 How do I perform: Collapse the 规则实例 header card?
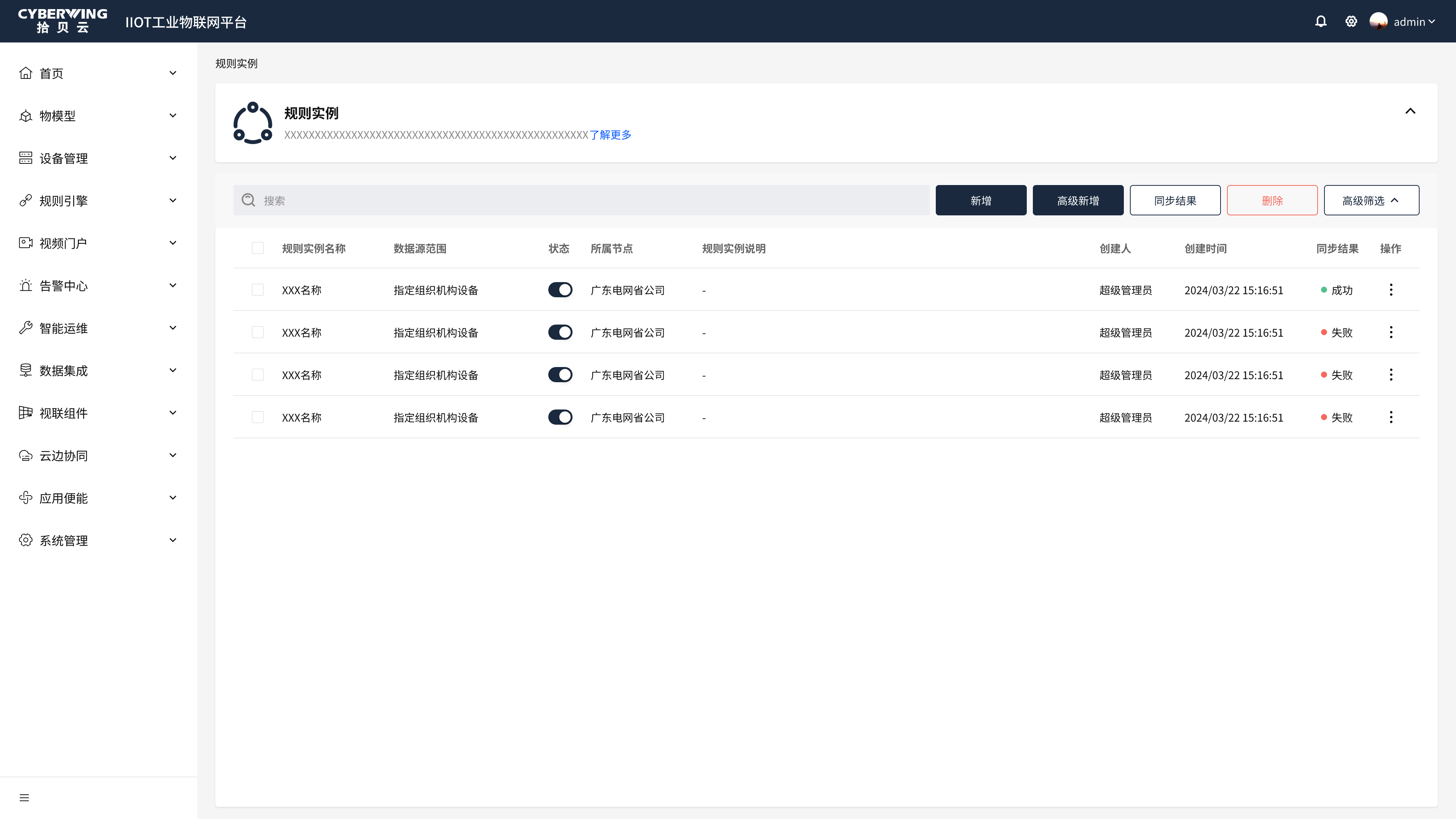[1410, 111]
